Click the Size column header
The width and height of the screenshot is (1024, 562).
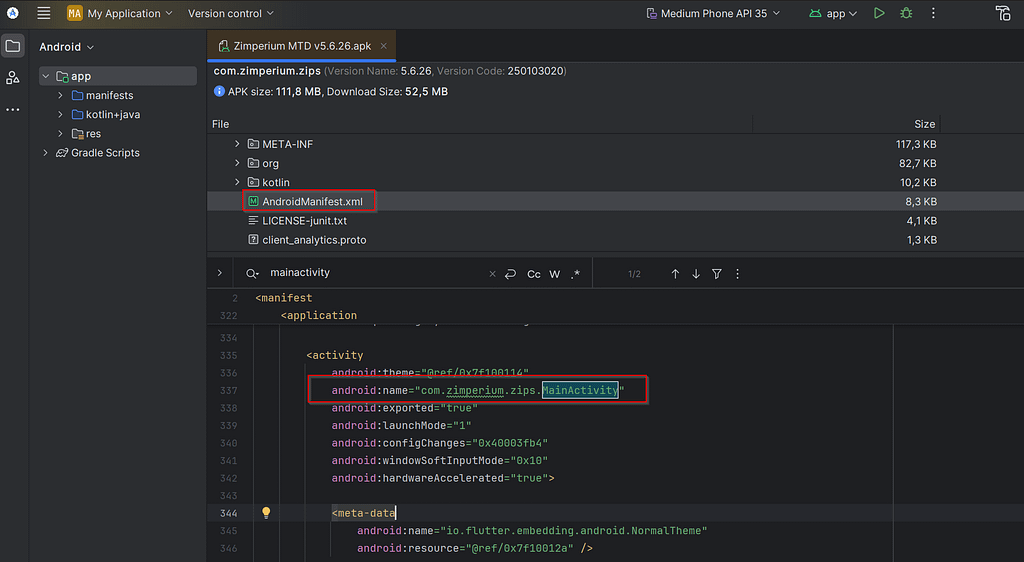pyautogui.click(x=924, y=124)
